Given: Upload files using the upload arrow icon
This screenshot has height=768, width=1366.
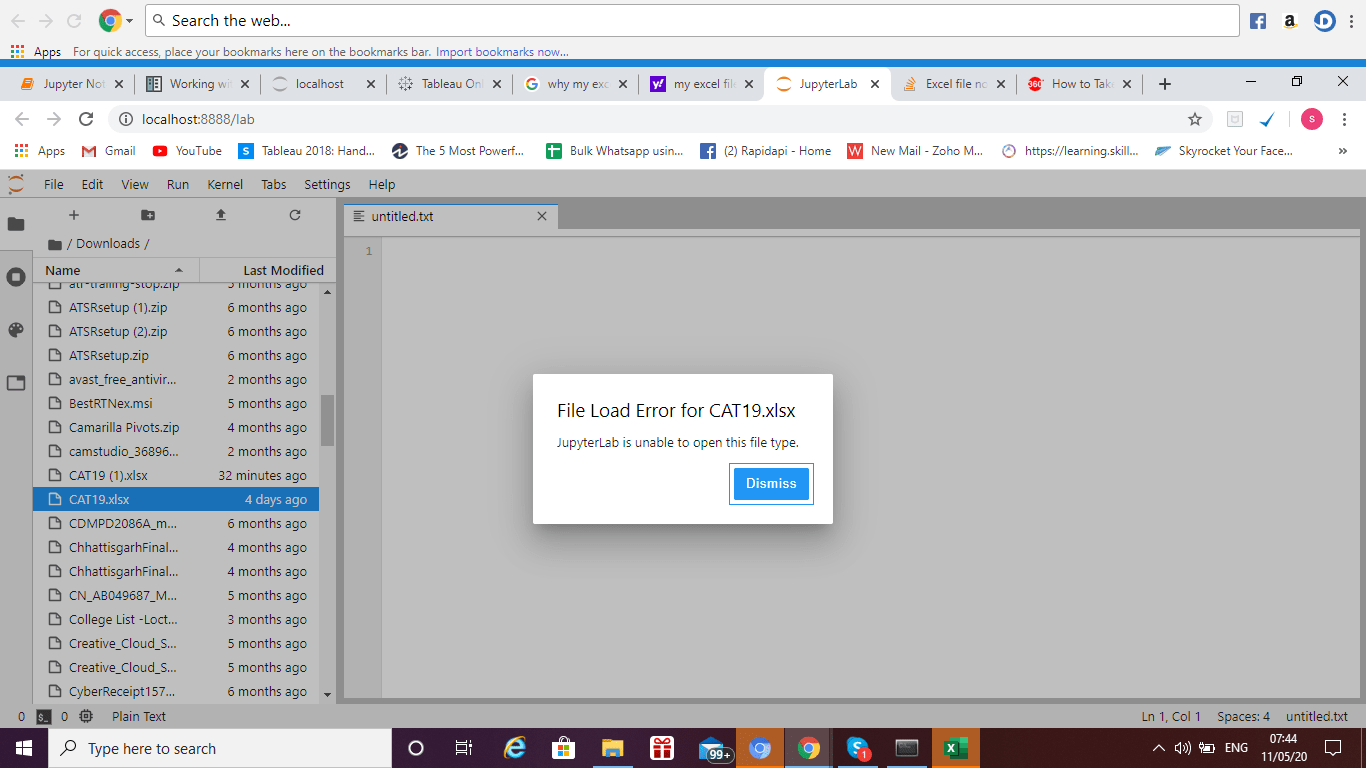Looking at the screenshot, I should [221, 214].
